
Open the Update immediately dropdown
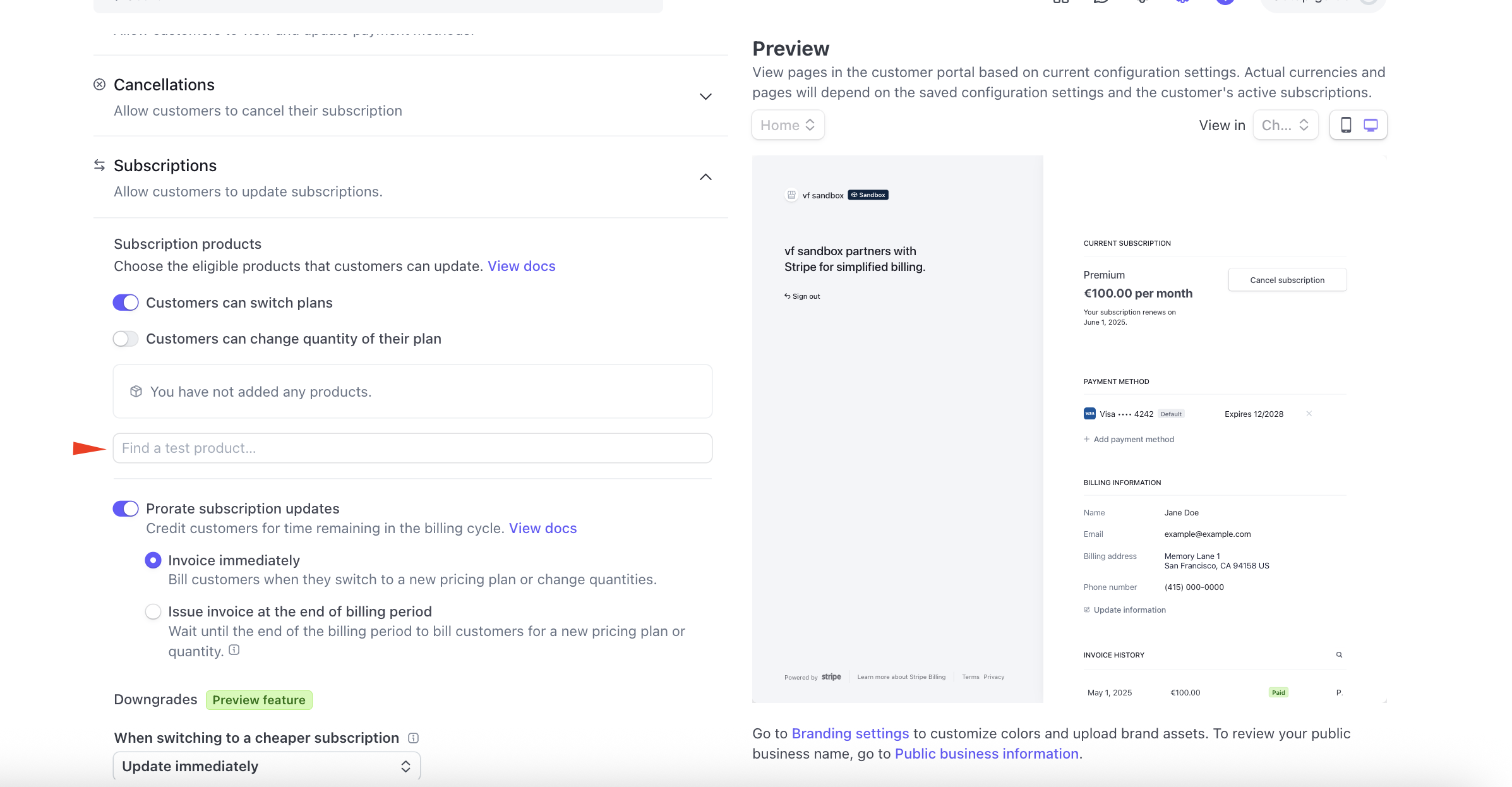point(267,766)
